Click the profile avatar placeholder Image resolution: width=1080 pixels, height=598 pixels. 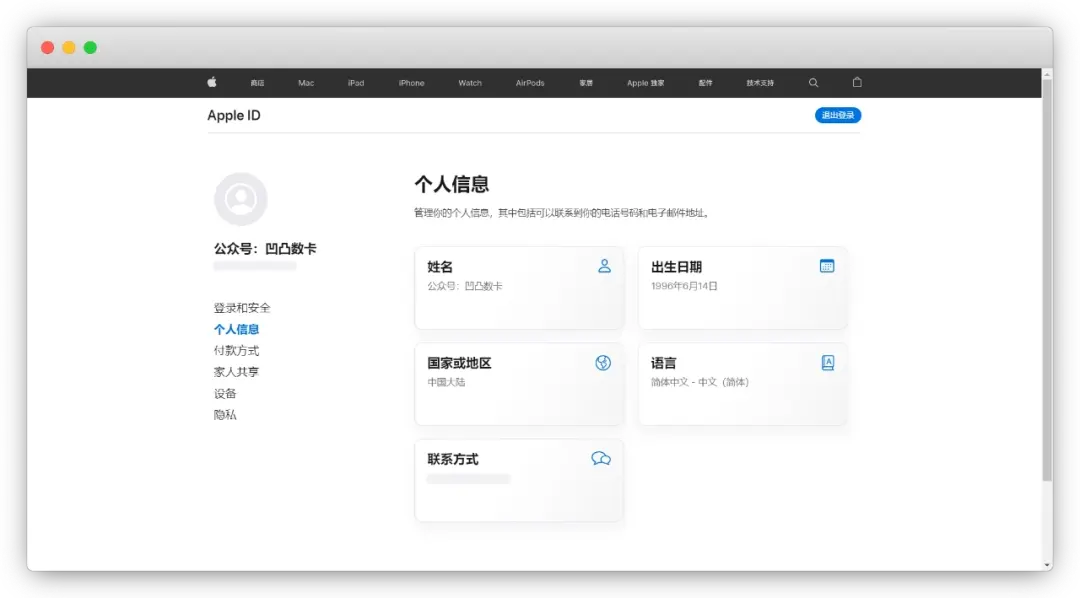point(240,199)
